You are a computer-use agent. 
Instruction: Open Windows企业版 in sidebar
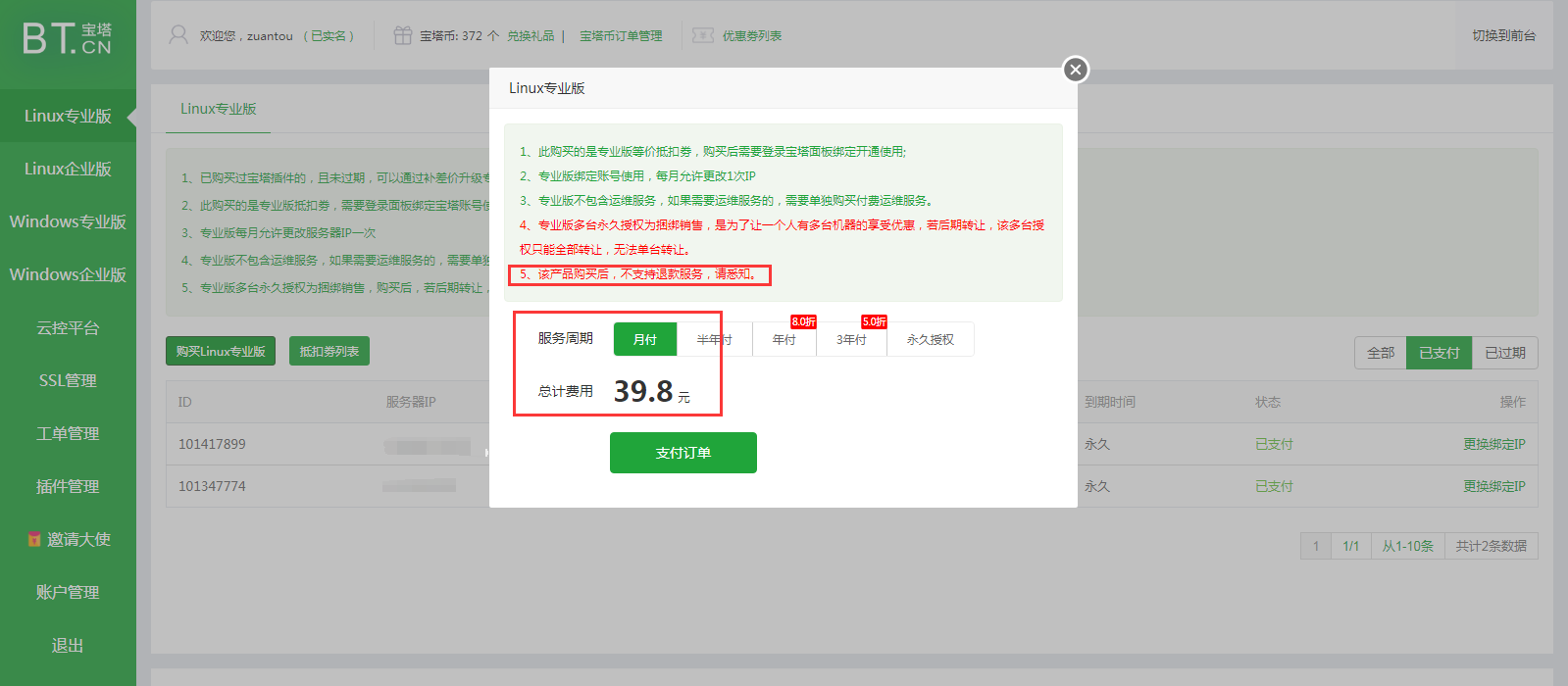(x=68, y=274)
